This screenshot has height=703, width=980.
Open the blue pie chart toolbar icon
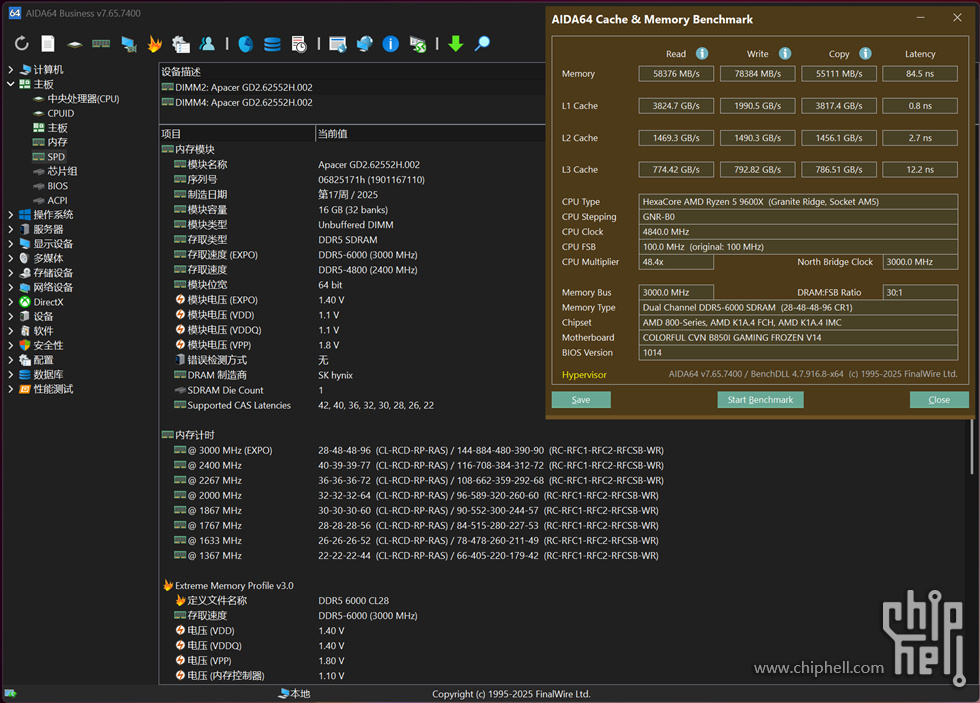[x=245, y=44]
